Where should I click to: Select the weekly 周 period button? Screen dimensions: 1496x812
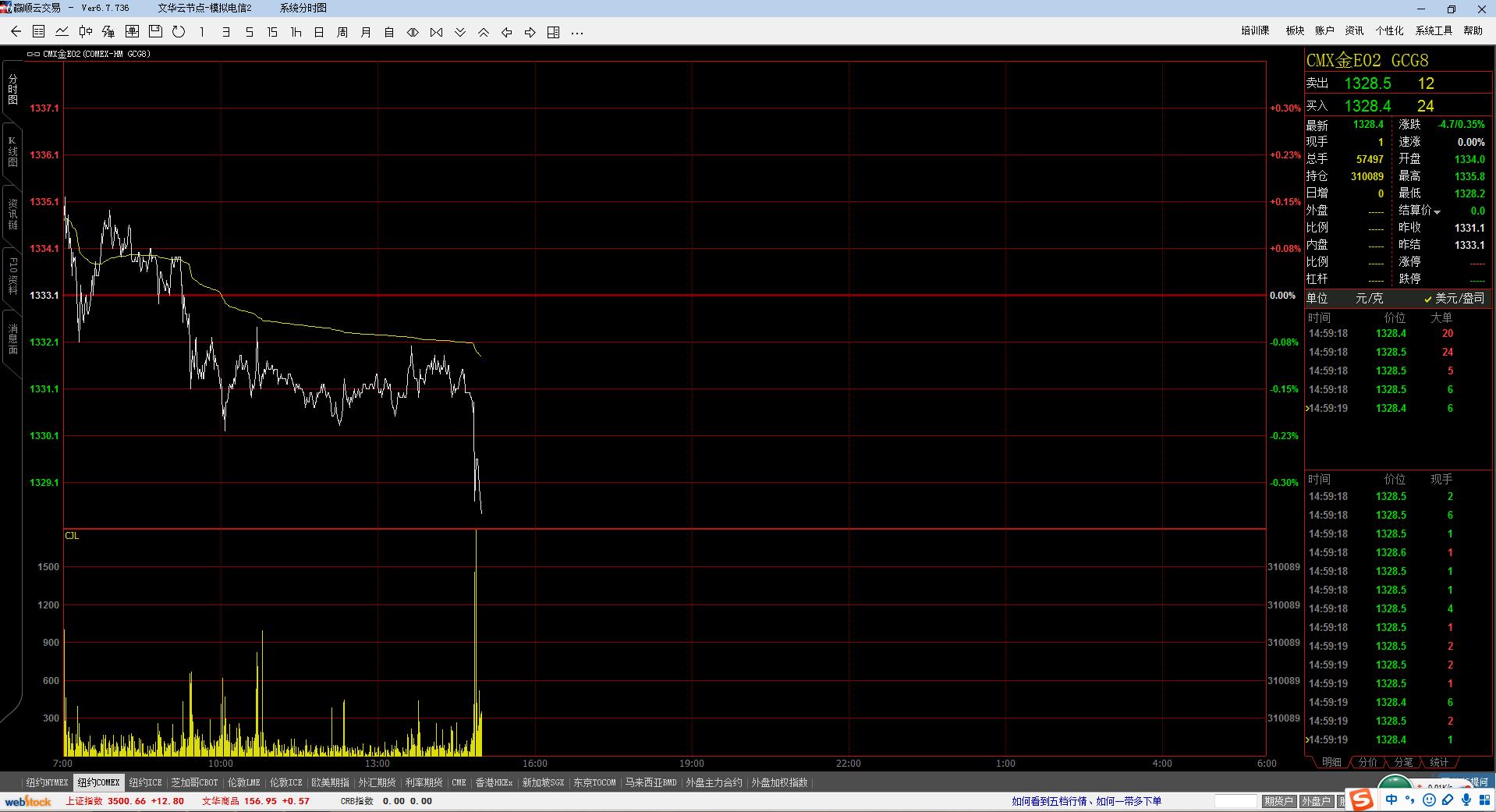342,32
